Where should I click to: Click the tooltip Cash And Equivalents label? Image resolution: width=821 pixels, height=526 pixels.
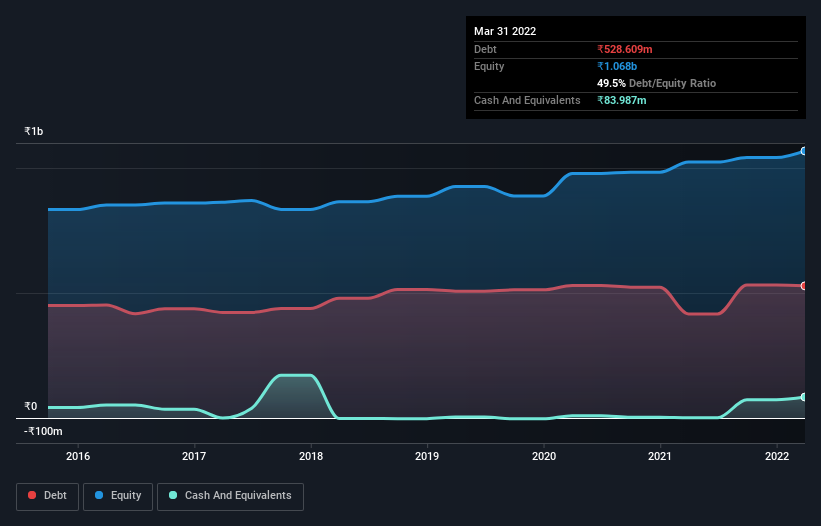click(x=527, y=100)
